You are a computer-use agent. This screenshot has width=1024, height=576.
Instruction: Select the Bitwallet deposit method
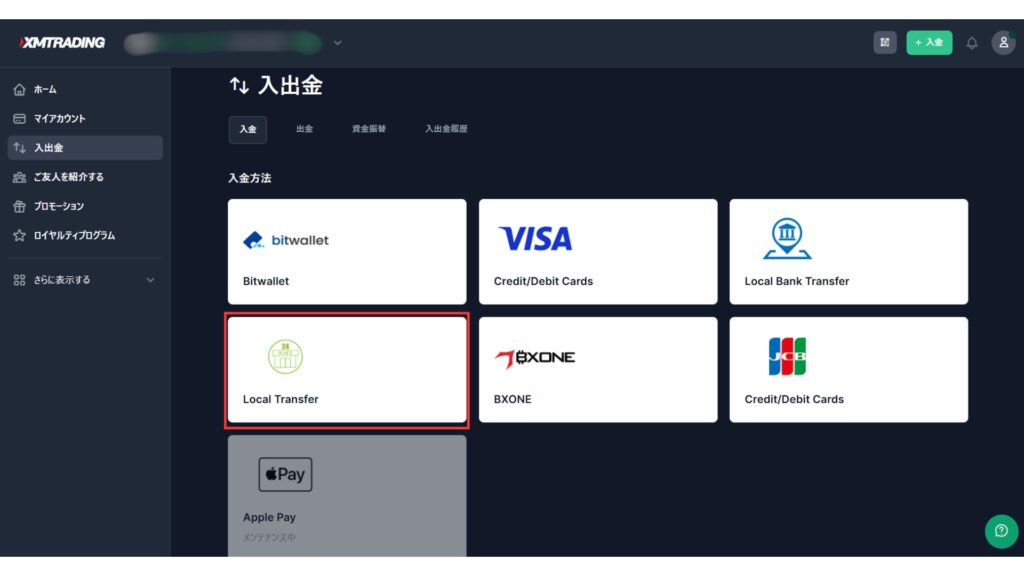coord(347,252)
